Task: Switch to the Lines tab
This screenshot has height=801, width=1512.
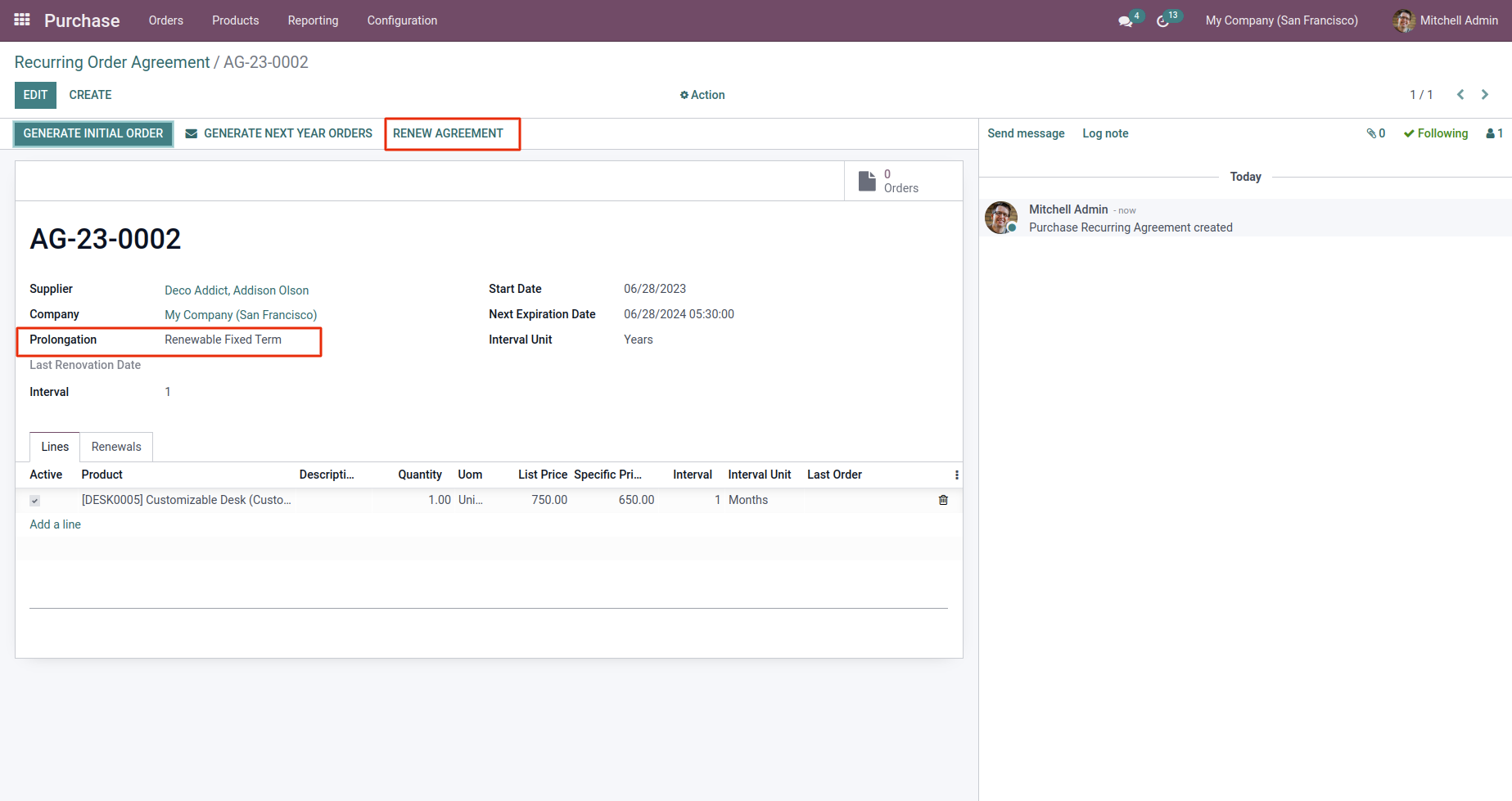Action: point(55,447)
